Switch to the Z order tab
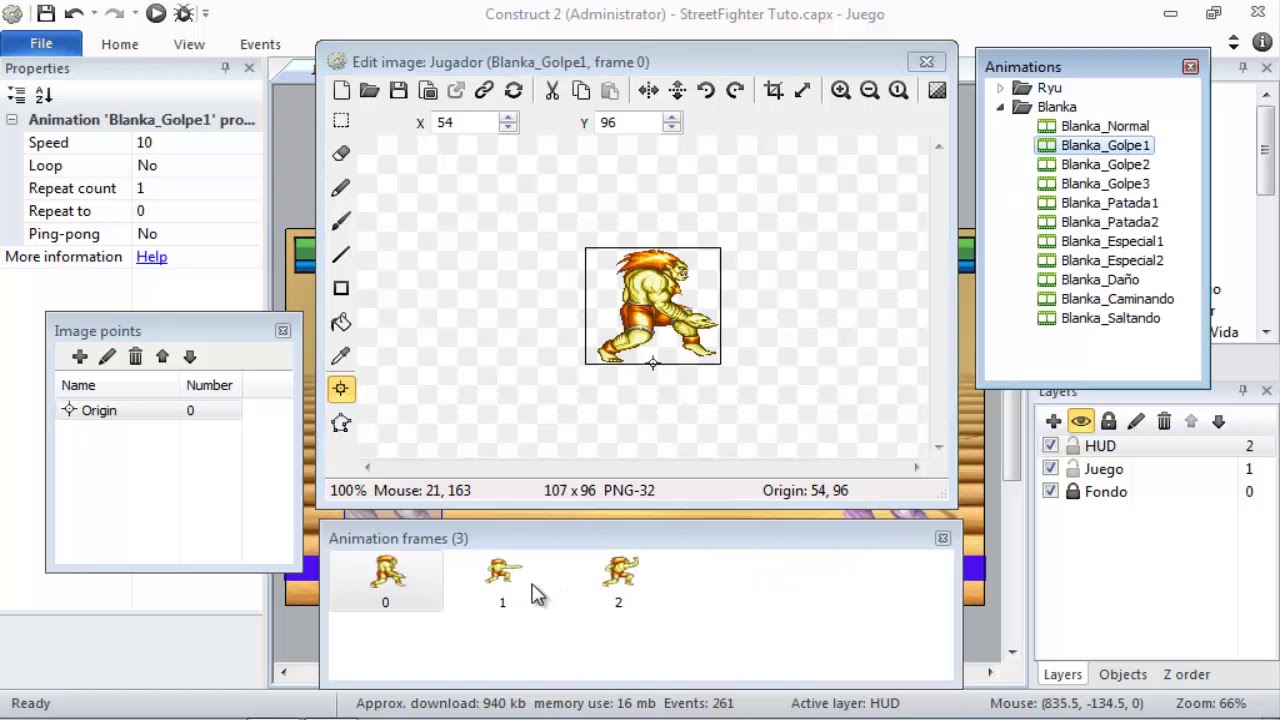Image resolution: width=1280 pixels, height=720 pixels. click(1186, 675)
